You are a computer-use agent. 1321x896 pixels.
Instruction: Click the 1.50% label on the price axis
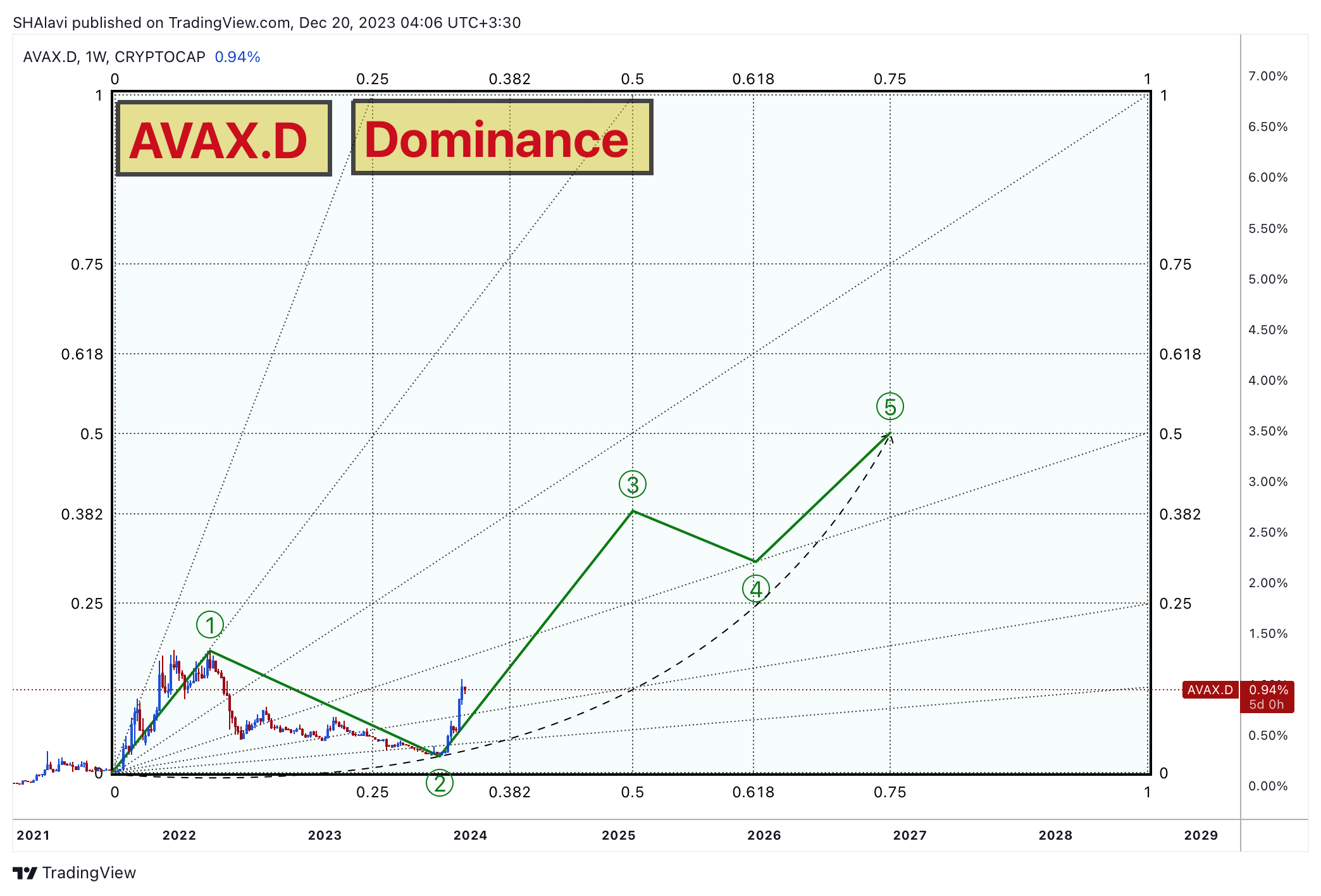click(x=1268, y=633)
